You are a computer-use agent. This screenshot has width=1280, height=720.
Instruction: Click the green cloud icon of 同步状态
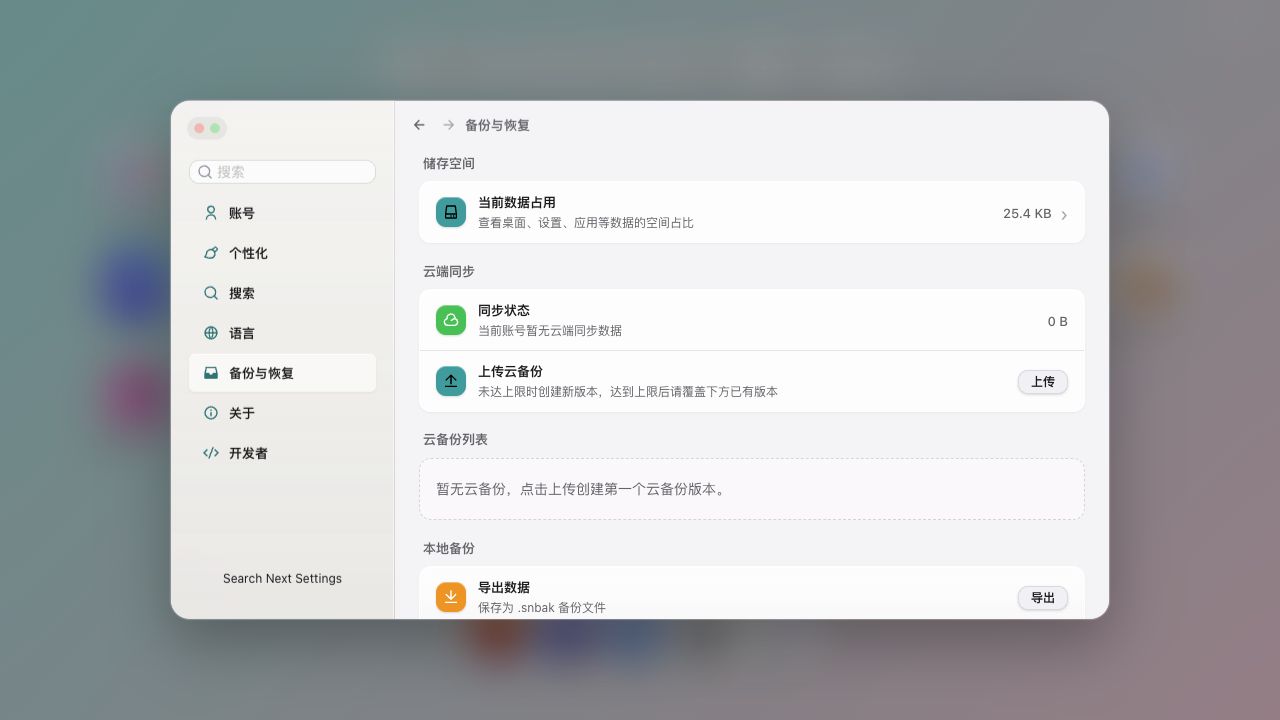[x=451, y=320]
